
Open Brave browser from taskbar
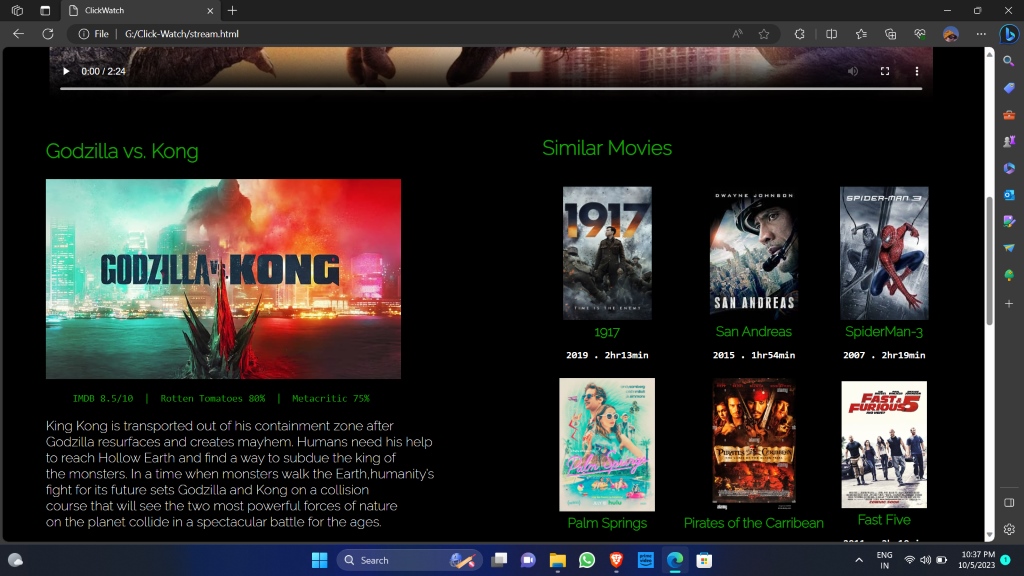[x=616, y=560]
